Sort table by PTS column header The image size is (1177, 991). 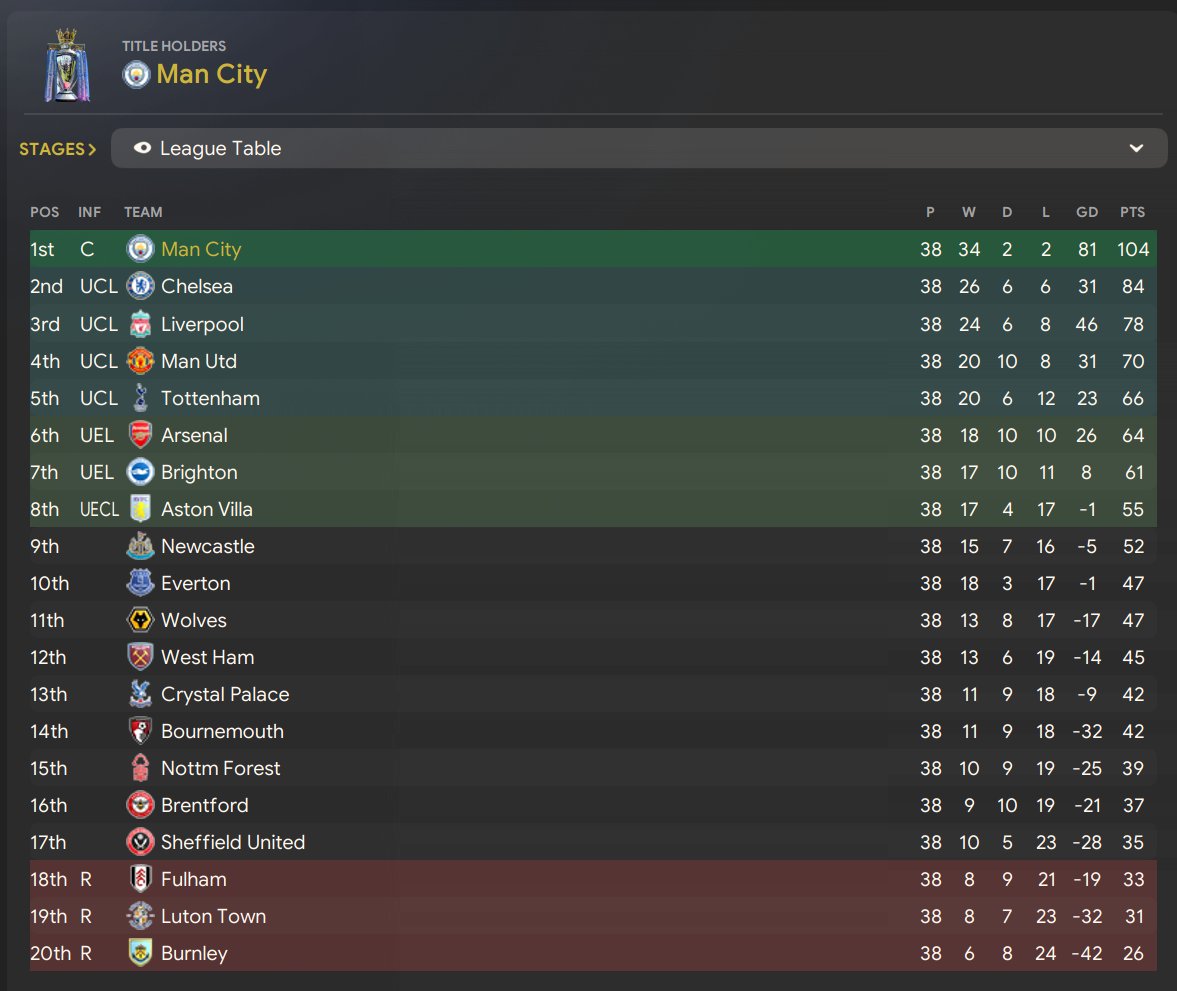[x=1133, y=212]
